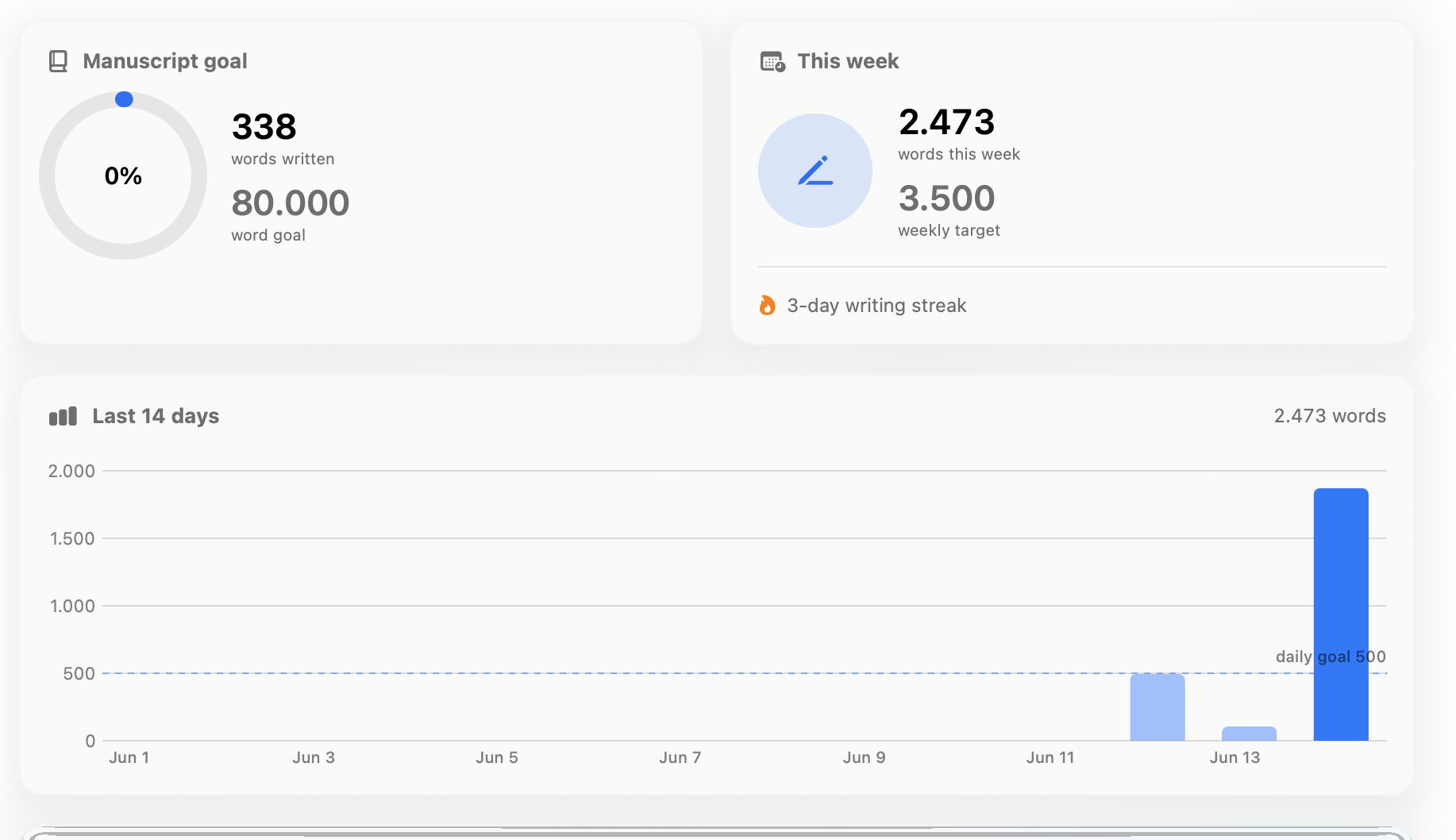Click the weekly target caption
Screen dimensions: 1456x840
[x=949, y=230]
